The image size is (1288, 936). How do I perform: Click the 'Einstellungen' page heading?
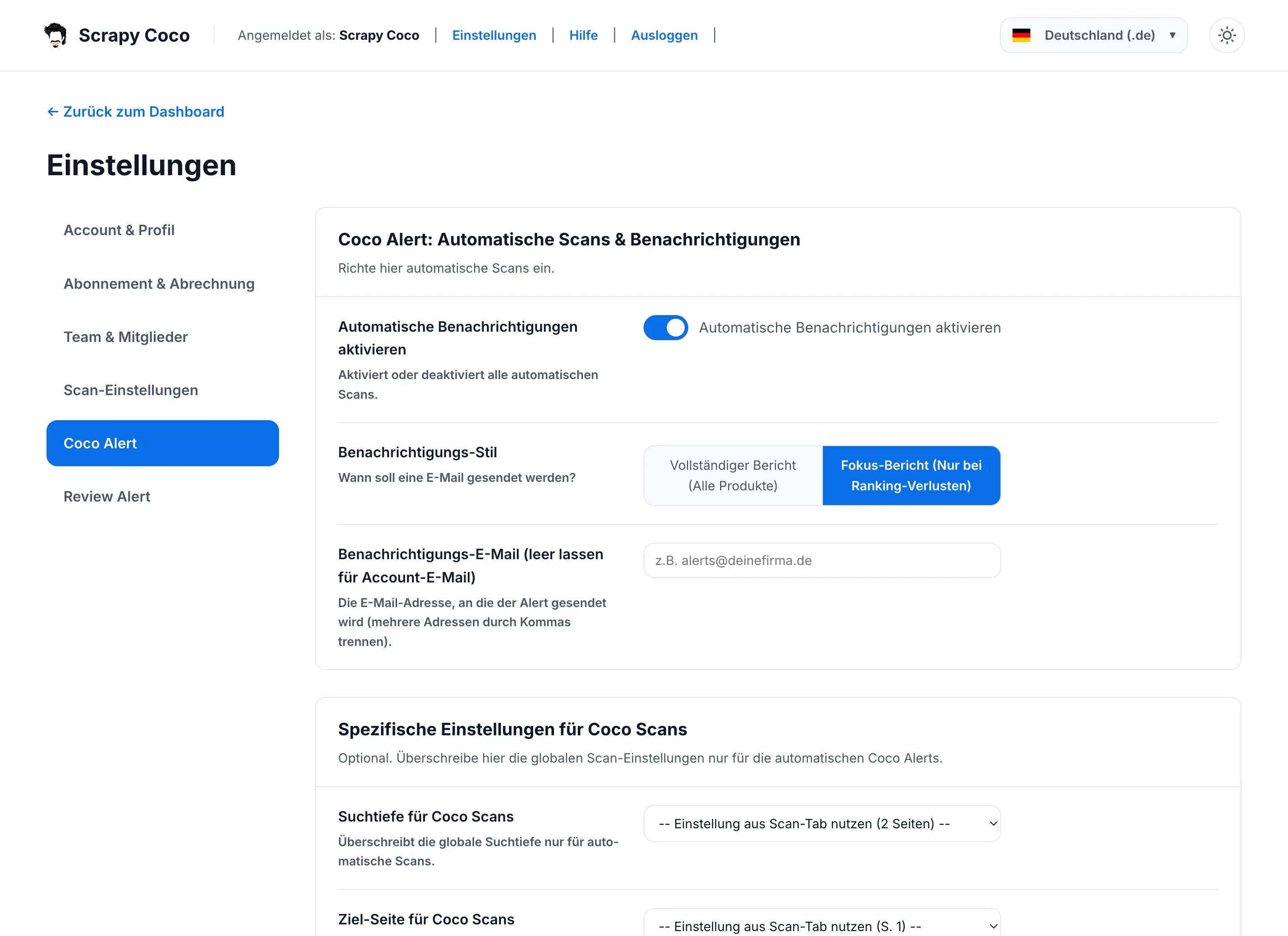pos(141,166)
